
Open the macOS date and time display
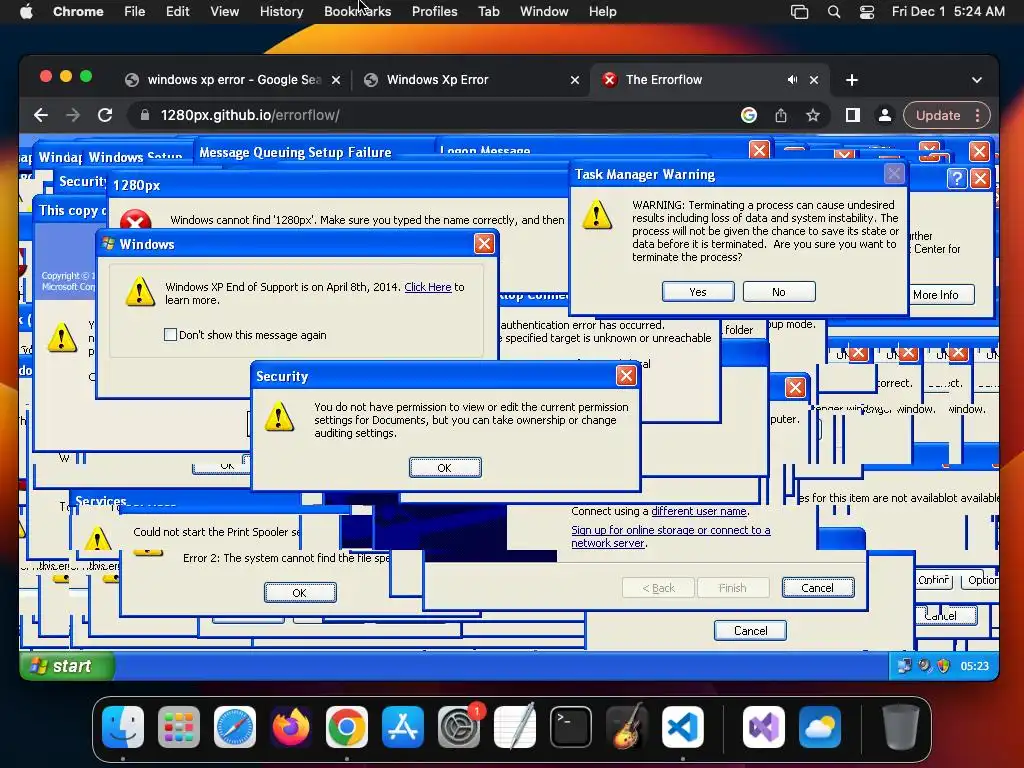coord(948,12)
